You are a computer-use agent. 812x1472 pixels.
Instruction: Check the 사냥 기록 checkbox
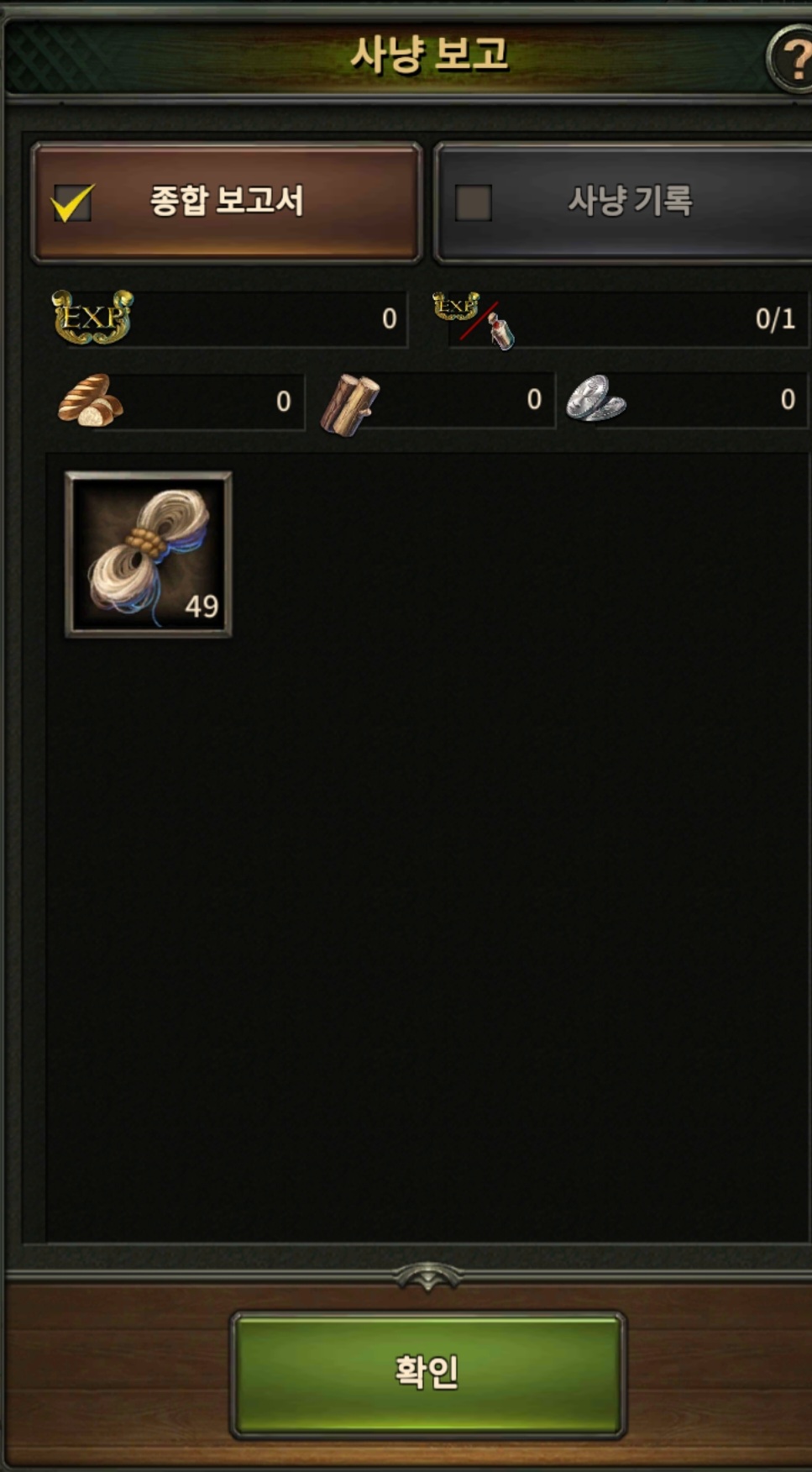[474, 202]
